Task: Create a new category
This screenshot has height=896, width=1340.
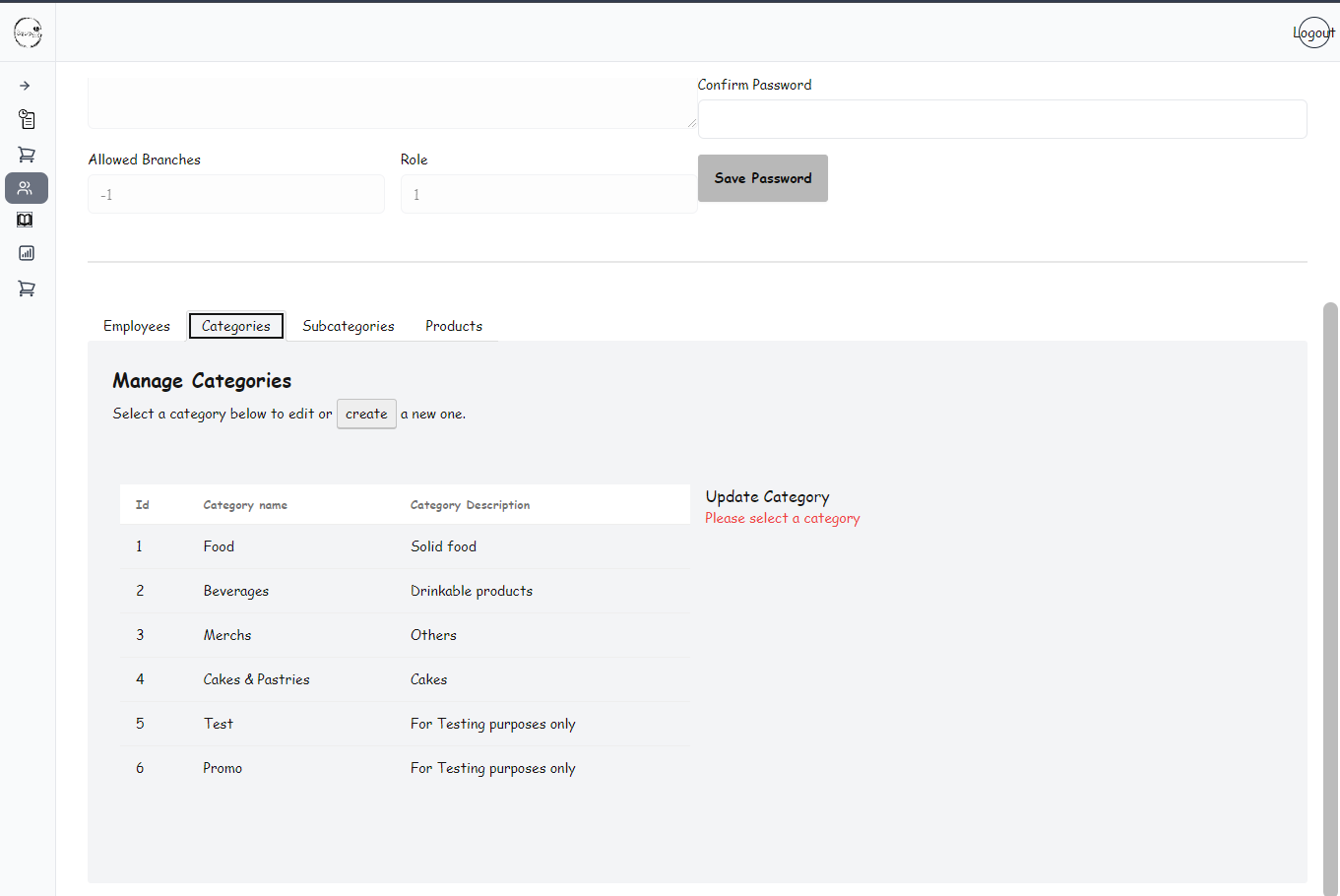Action: 365,414
